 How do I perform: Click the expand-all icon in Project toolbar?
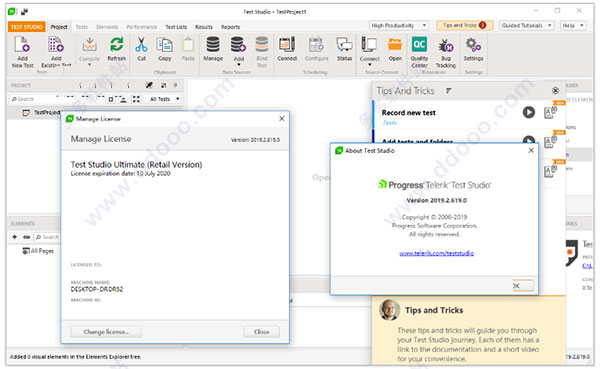tap(136, 99)
